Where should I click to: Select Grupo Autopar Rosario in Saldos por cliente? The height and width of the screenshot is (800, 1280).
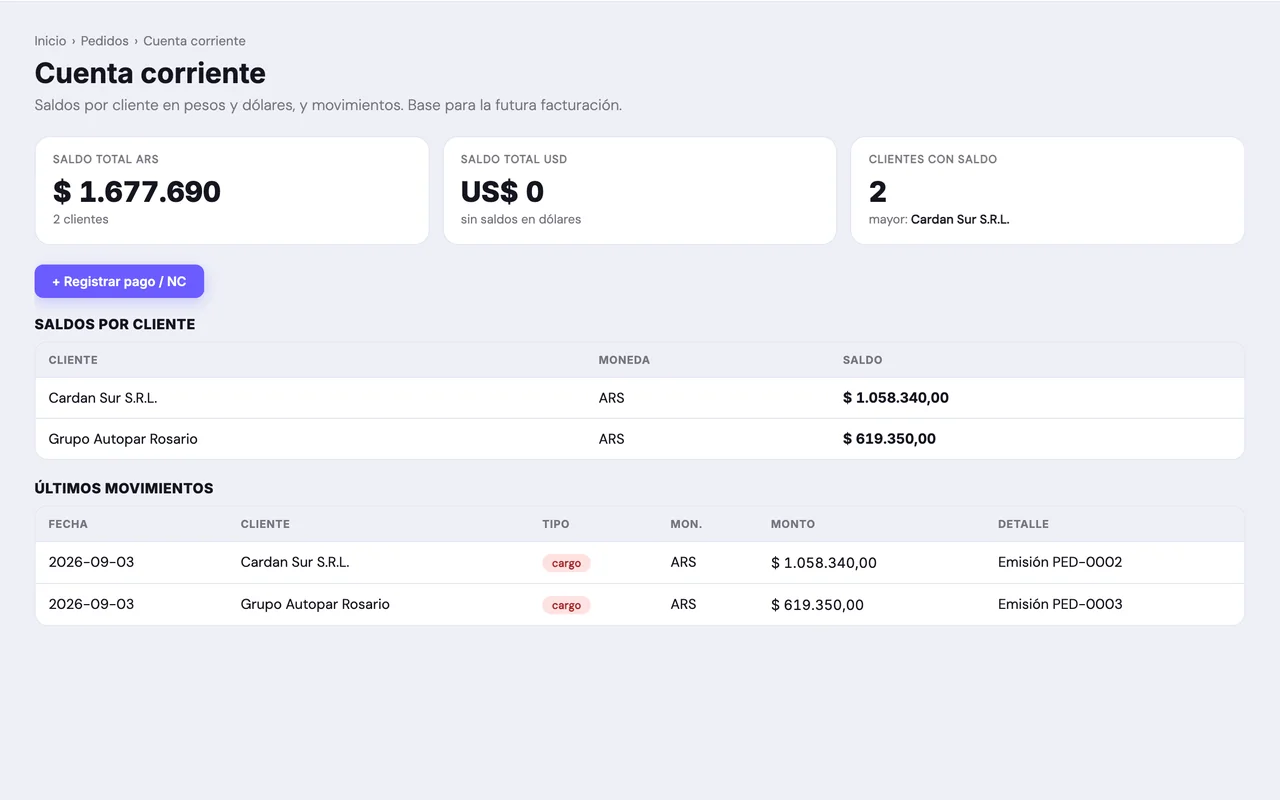point(123,439)
